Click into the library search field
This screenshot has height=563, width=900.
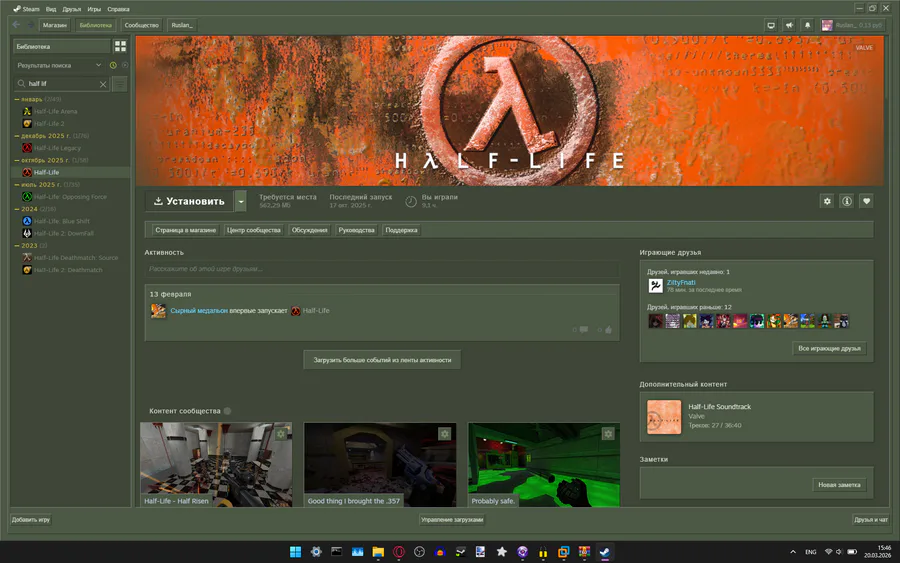click(61, 84)
